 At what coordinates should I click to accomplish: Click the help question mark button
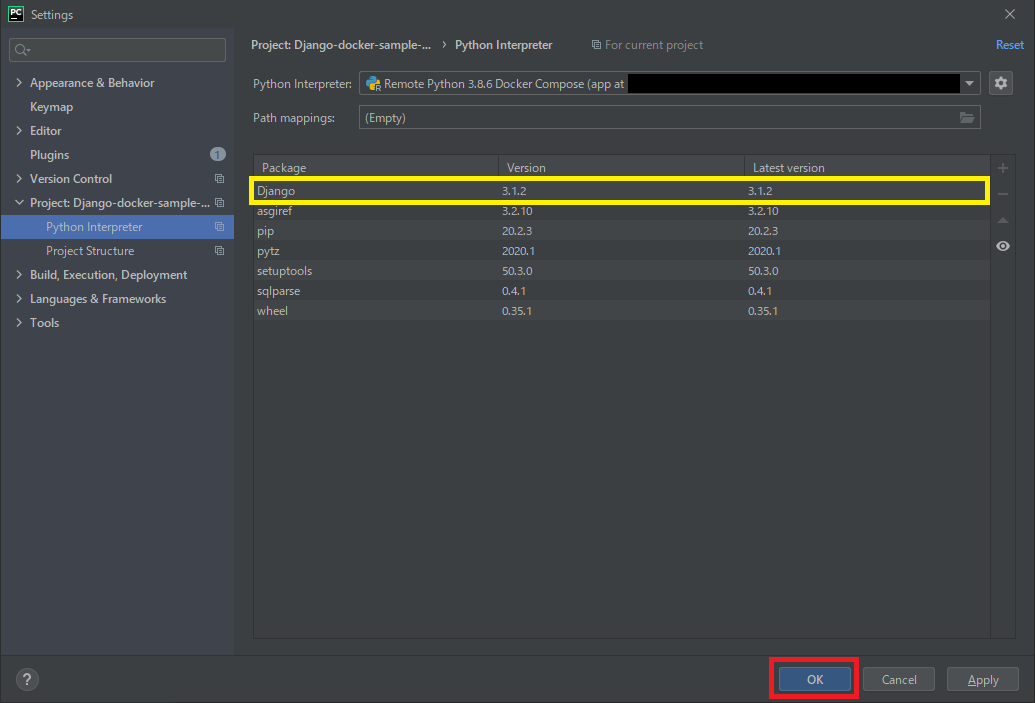click(27, 679)
